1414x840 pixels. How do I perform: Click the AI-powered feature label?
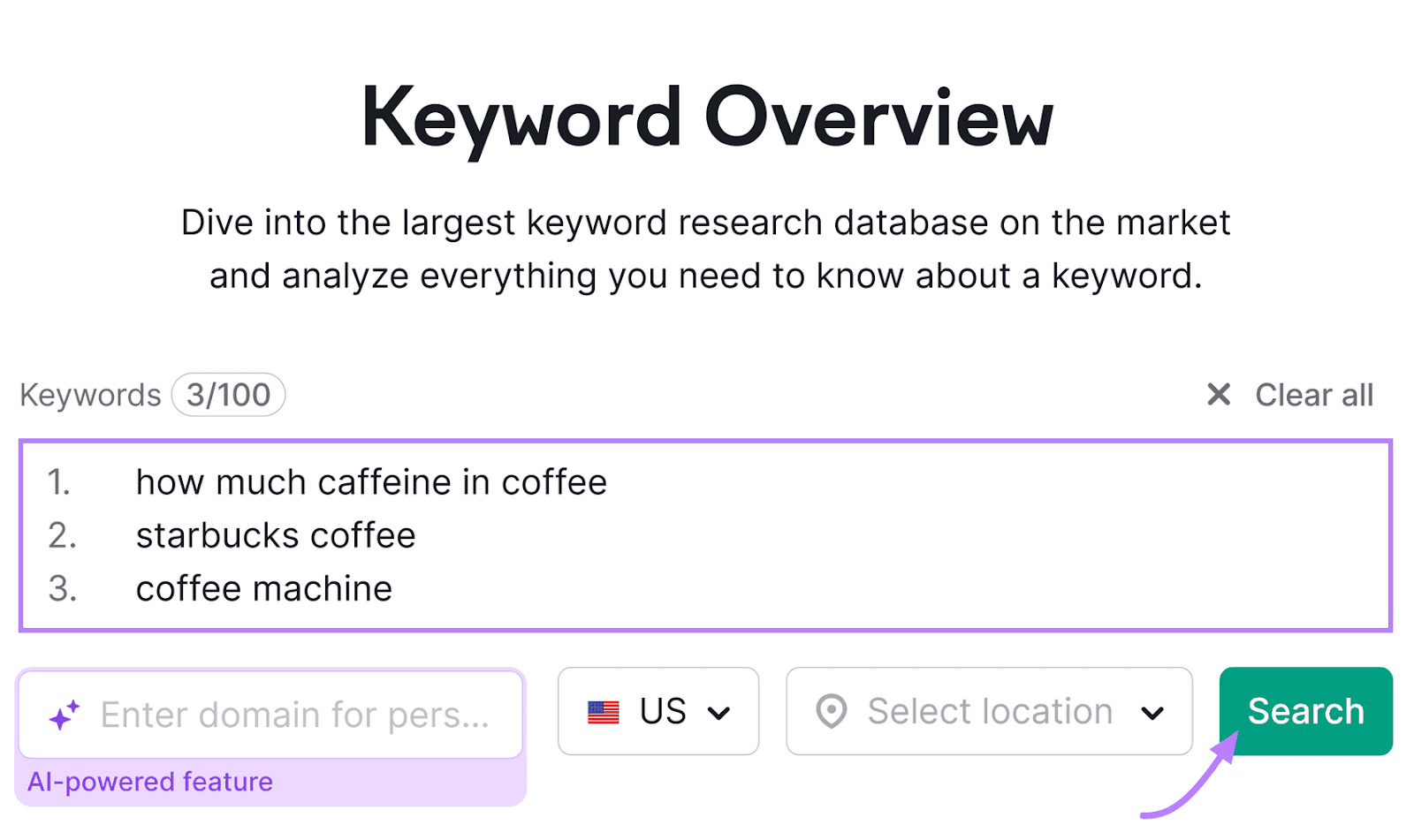(148, 781)
